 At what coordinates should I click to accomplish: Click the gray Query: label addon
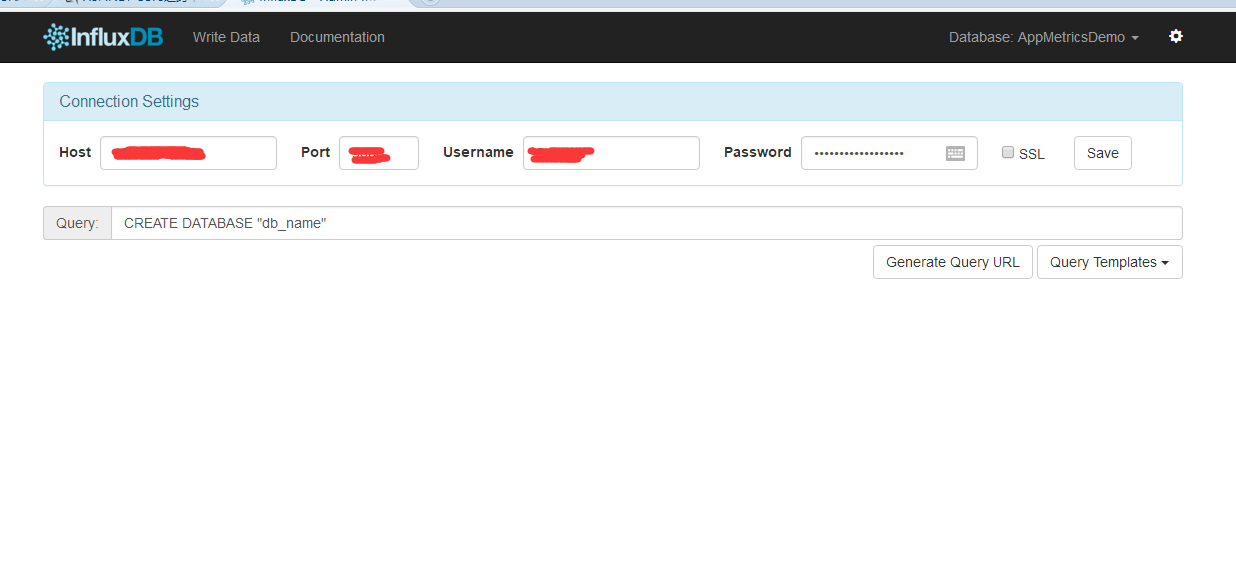[77, 223]
